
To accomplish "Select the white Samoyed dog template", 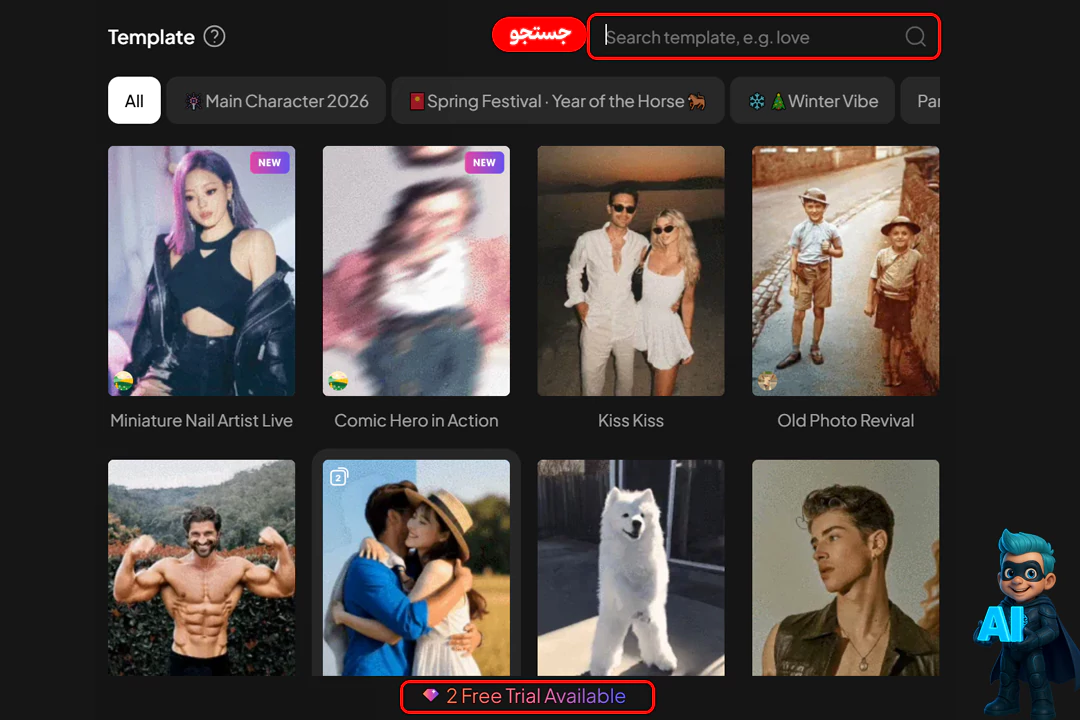I will tap(631, 567).
